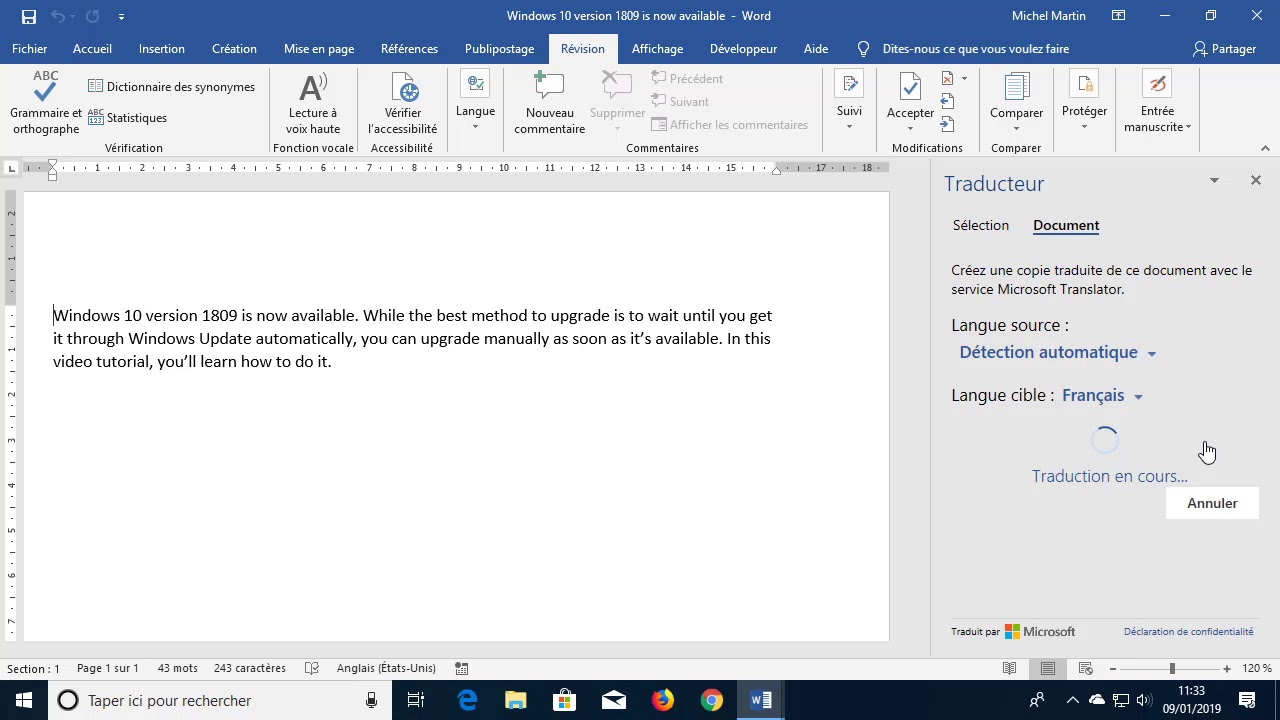The height and width of the screenshot is (720, 1280).
Task: Click the Michel Martin account name
Action: 1049,16
